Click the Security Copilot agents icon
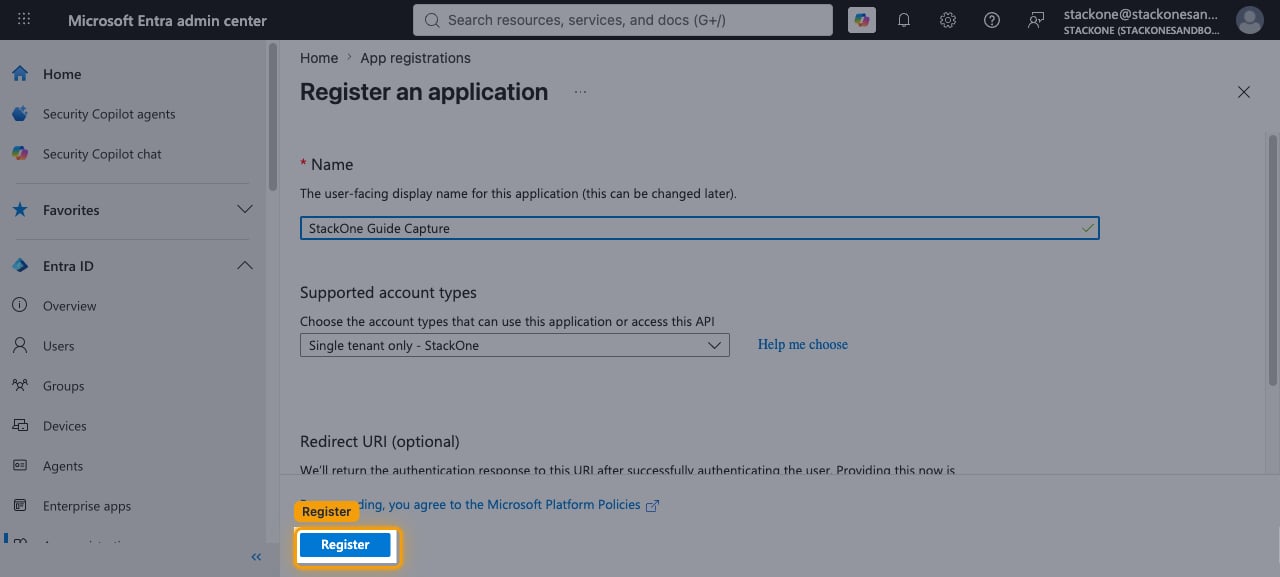This screenshot has height=577, width=1280. (x=20, y=114)
